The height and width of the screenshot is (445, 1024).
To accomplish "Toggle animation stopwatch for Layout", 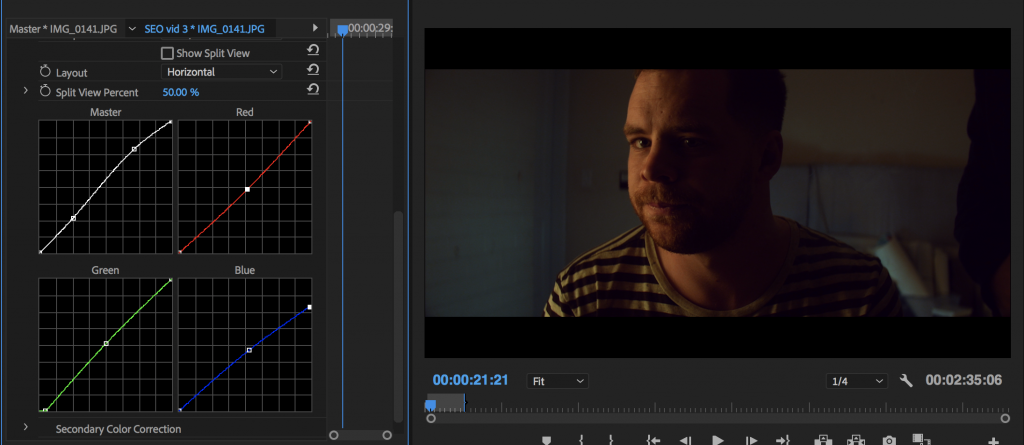I will coord(45,72).
